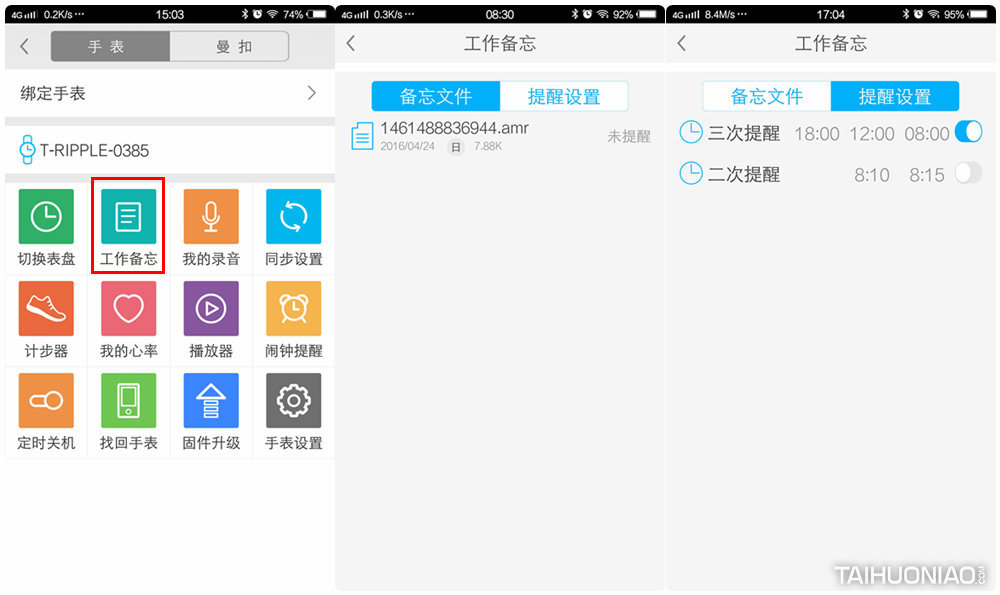Use 找回手表 to find the watch
Image resolution: width=1000 pixels, height=595 pixels.
pyautogui.click(x=128, y=411)
